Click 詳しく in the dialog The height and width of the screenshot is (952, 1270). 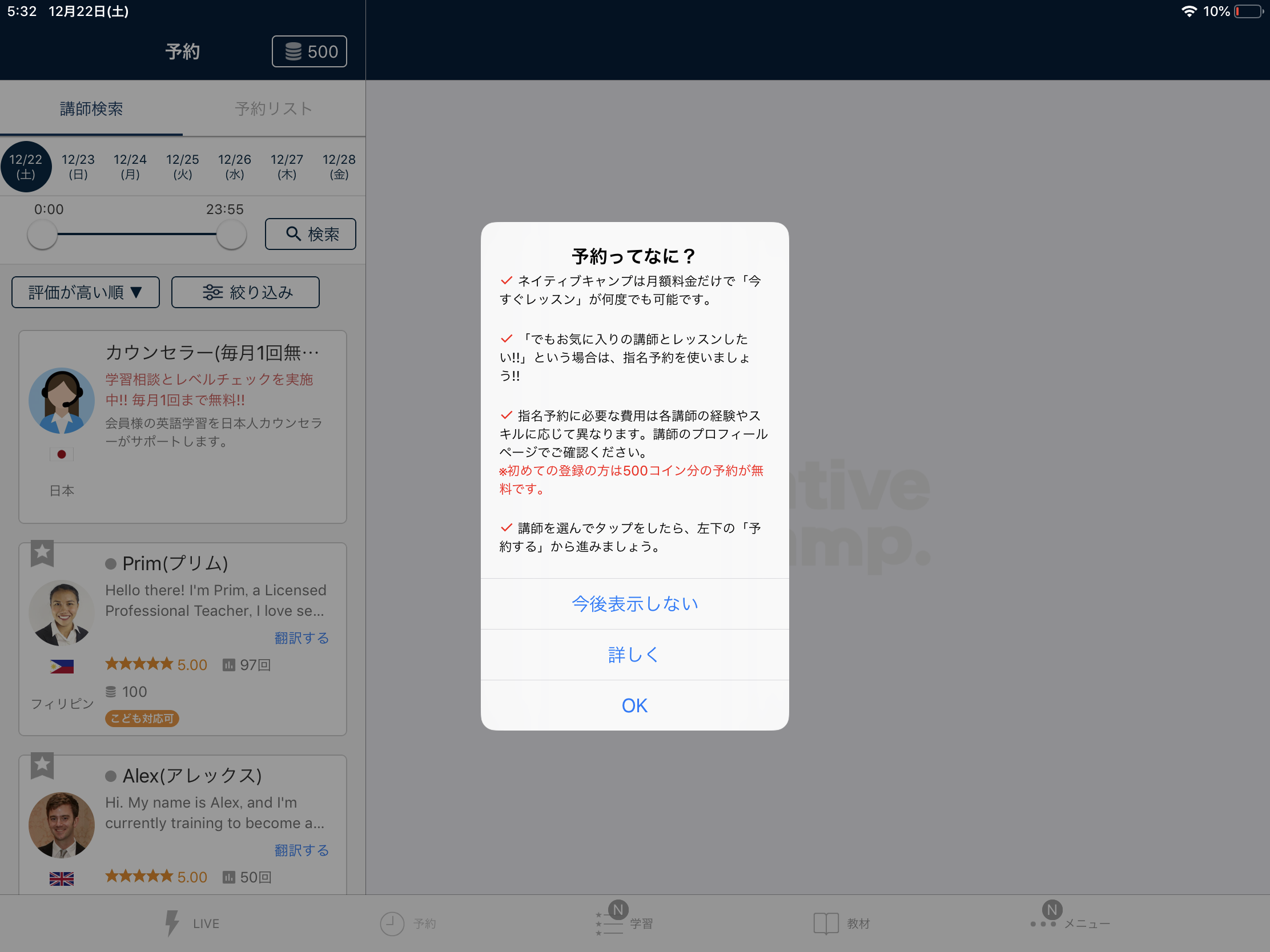point(634,654)
